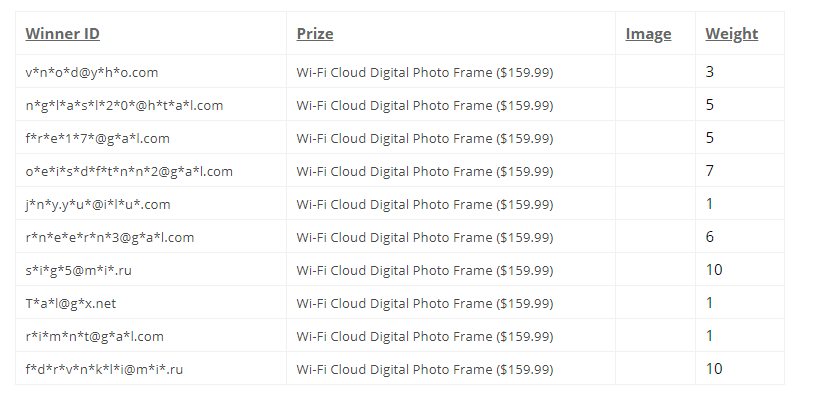Select the j*n*y.y*u*@i*l*u*.com winner ID

coord(98,204)
